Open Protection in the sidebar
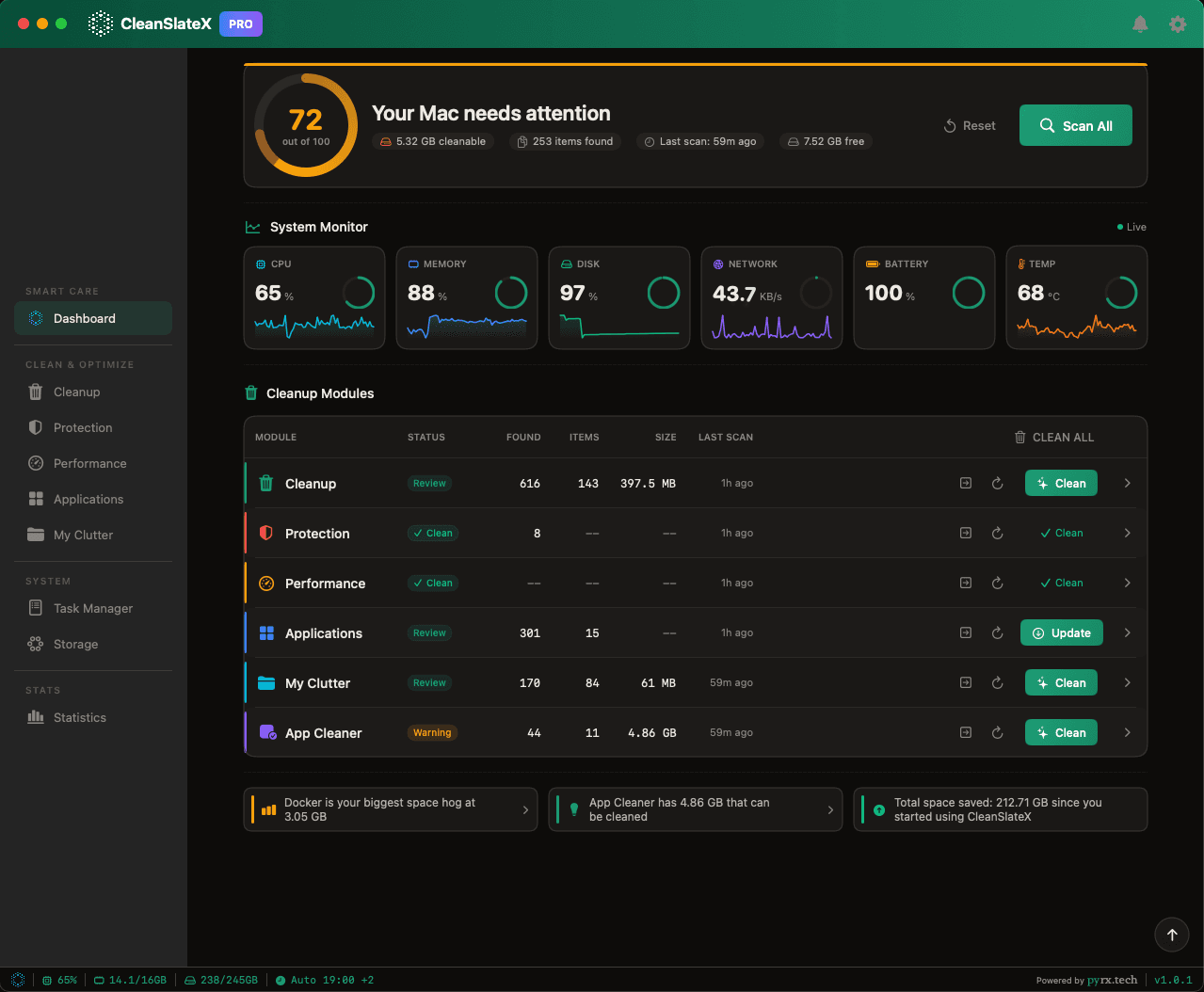1204x992 pixels. [93, 427]
